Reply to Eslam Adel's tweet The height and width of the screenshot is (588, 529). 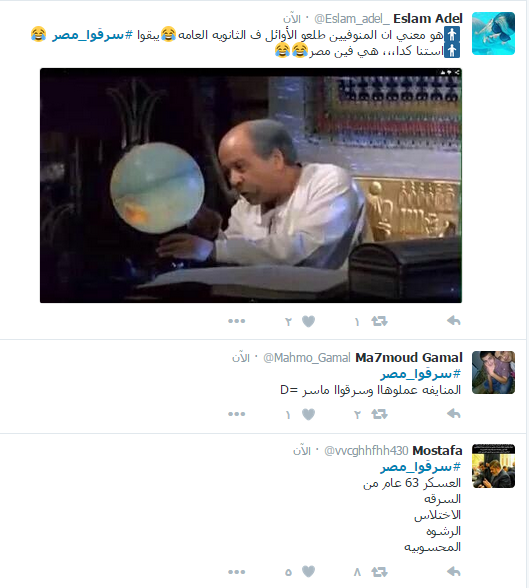(454, 321)
